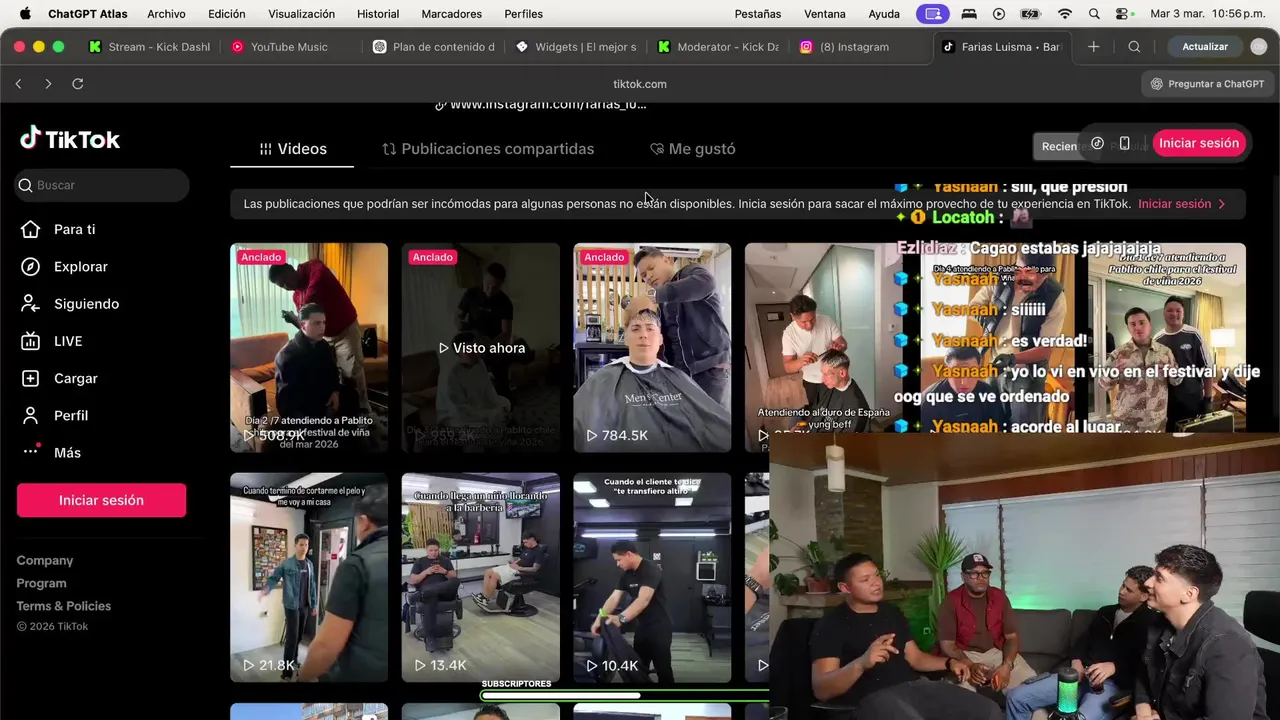The height and width of the screenshot is (720, 1280).
Task: Open the Marcadores menu
Action: pyautogui.click(x=451, y=14)
